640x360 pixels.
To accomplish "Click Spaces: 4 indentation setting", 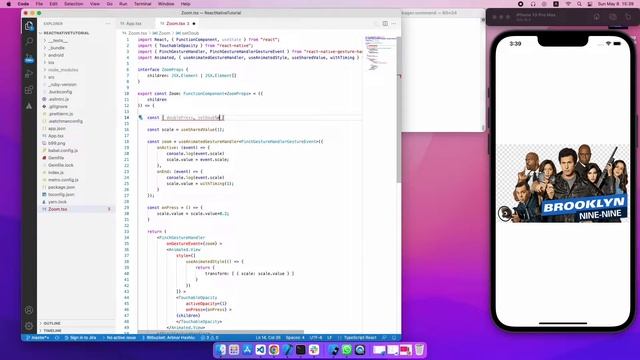I will 295,338.
